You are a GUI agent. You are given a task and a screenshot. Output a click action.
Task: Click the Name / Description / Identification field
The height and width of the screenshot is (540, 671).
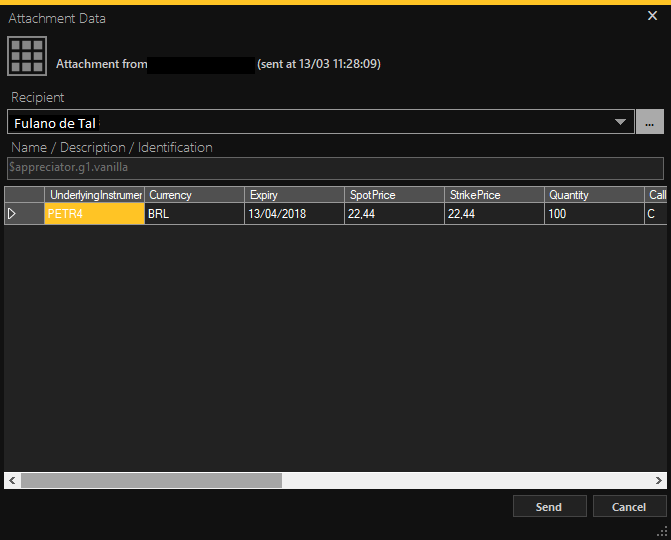pos(335,167)
